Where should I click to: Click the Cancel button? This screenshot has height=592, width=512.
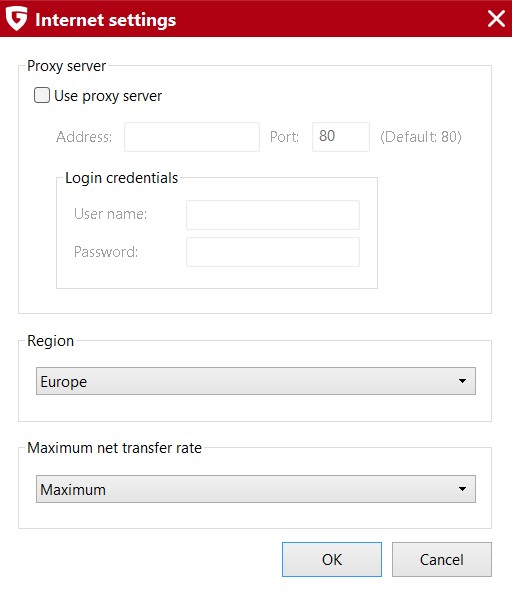click(x=442, y=560)
